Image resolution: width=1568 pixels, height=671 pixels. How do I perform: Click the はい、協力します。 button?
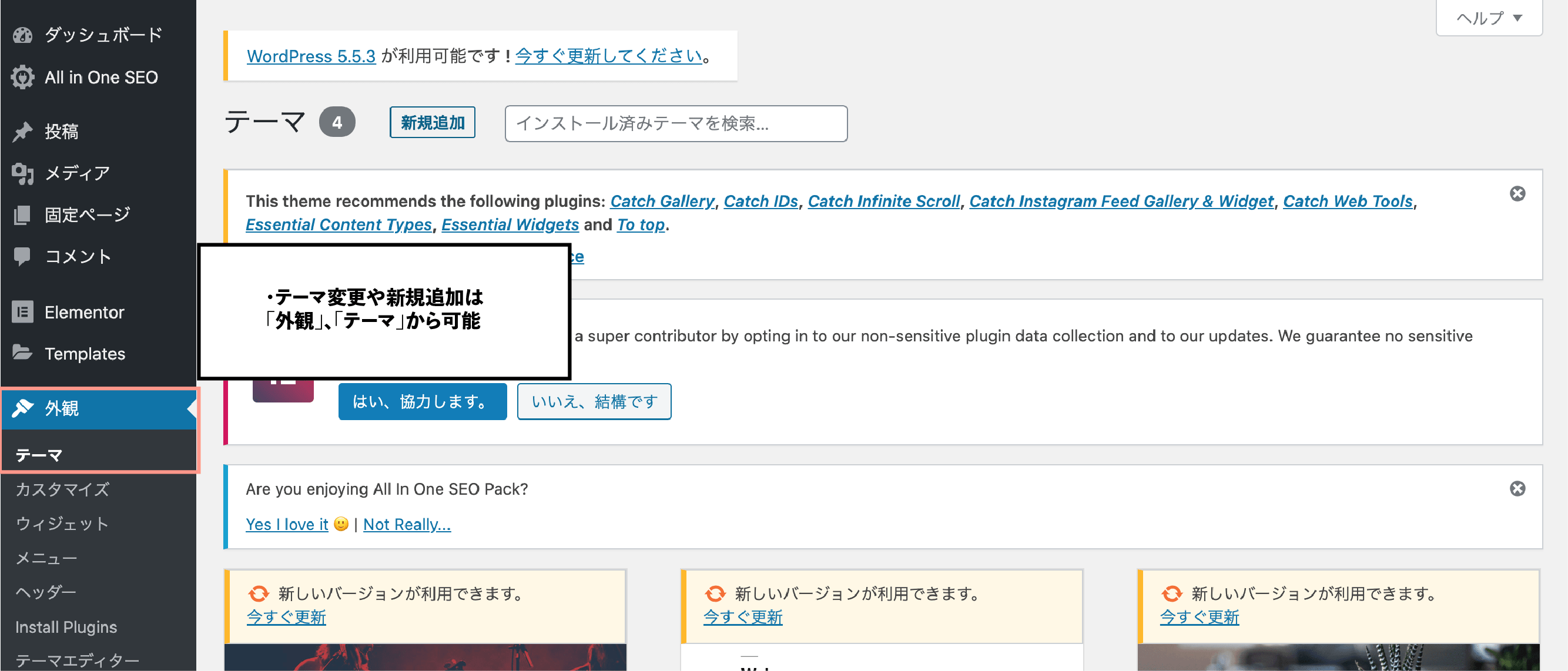[x=423, y=401]
